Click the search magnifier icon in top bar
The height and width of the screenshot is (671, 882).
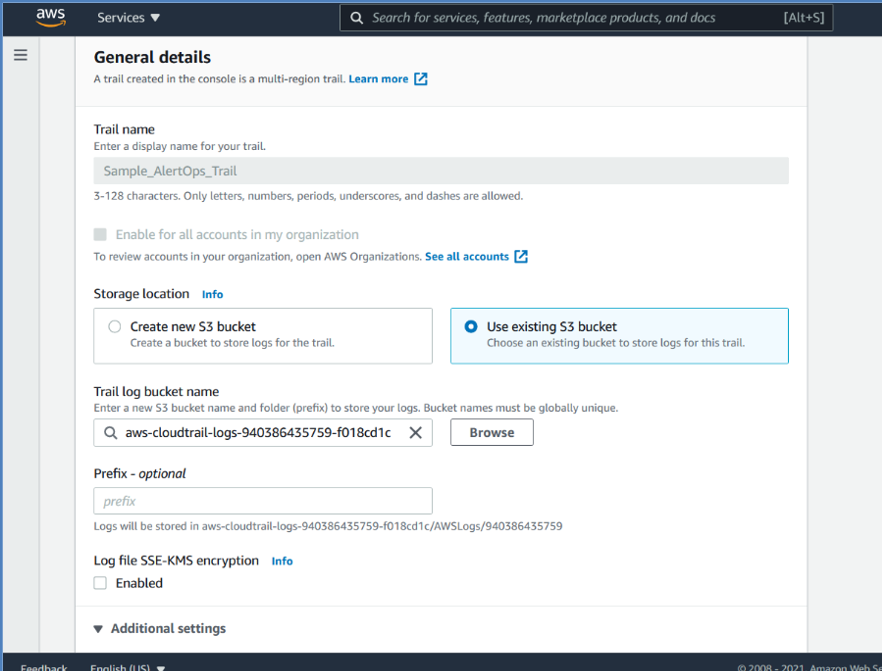(357, 18)
